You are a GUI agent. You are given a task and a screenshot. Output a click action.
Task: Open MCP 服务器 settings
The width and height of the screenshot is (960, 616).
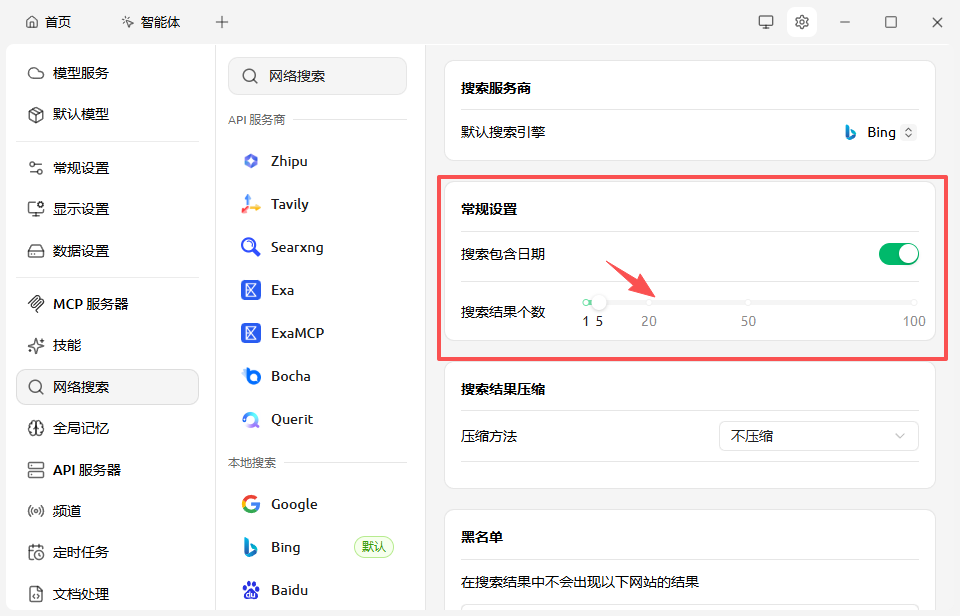107,304
